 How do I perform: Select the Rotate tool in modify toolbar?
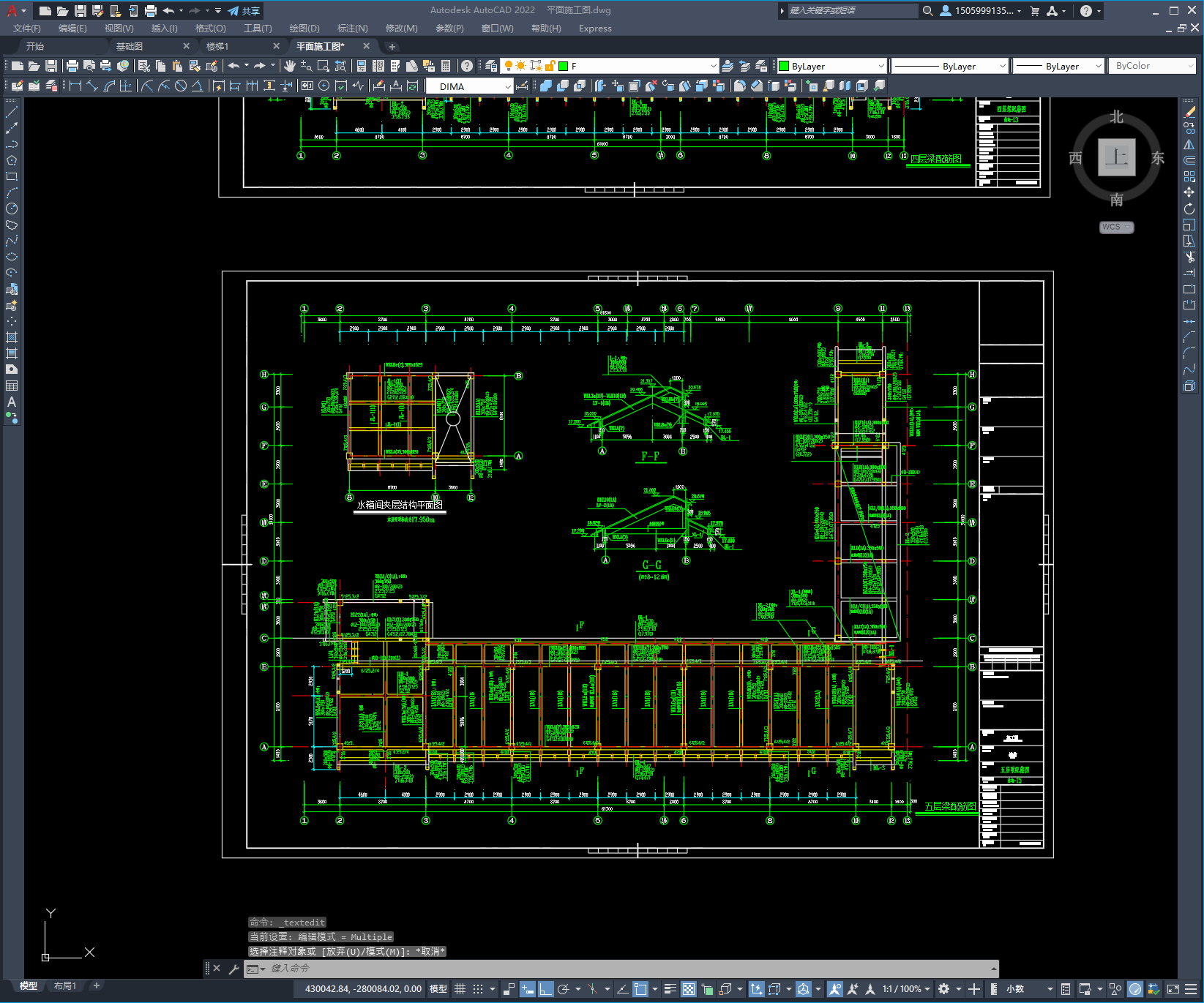coord(1189,209)
